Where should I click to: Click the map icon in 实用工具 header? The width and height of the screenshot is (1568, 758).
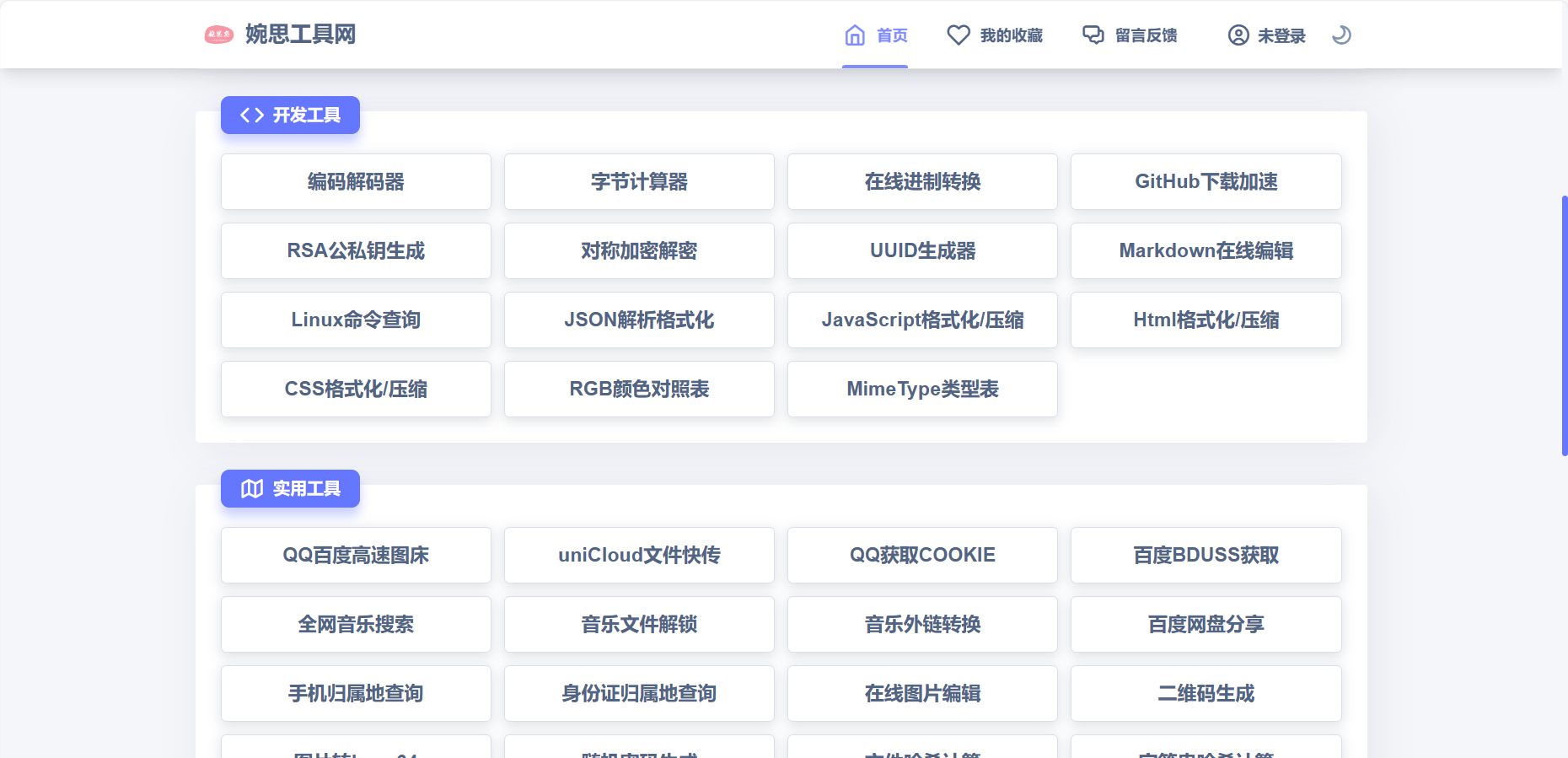[x=252, y=489]
